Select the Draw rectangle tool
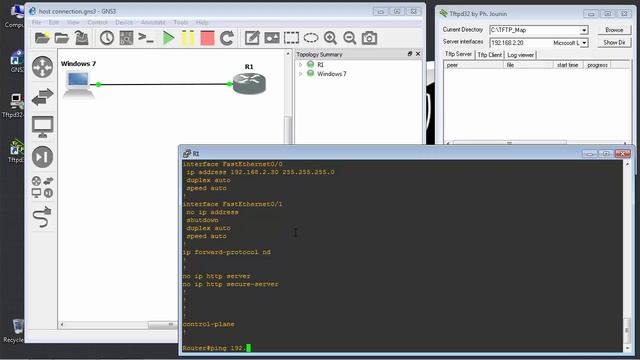Image resolution: width=640 pixels, height=360 pixels. coord(291,38)
